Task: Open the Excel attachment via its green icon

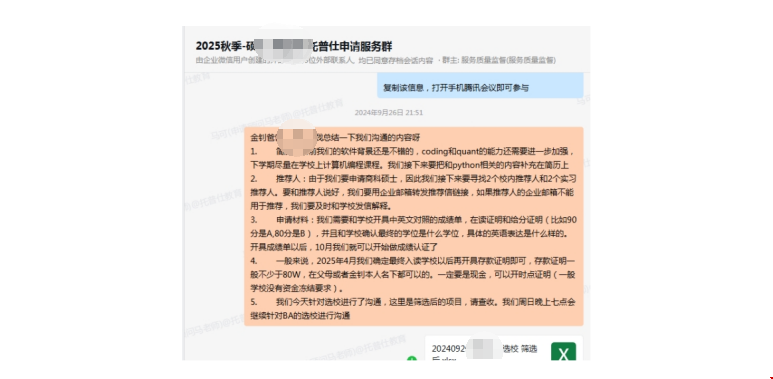Action: pos(563,351)
